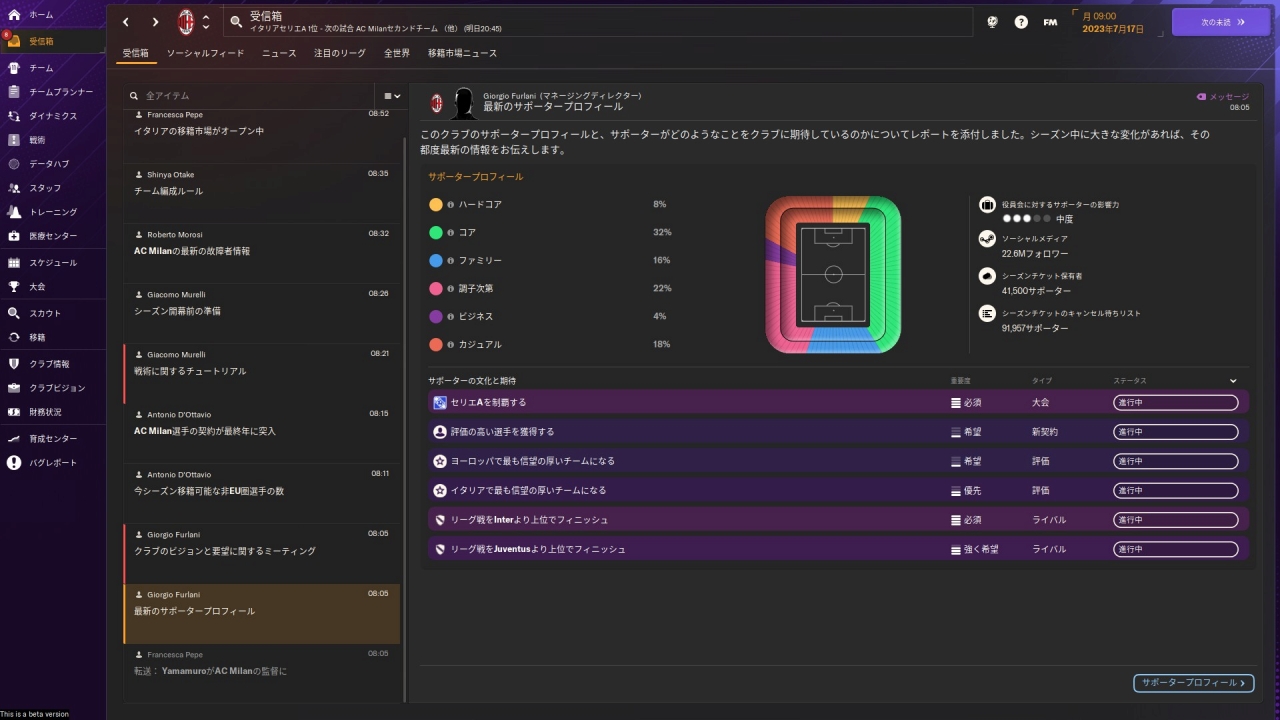The image size is (1280, 720).
Task: Click the FM logo icon in top bar
Action: point(1050,22)
